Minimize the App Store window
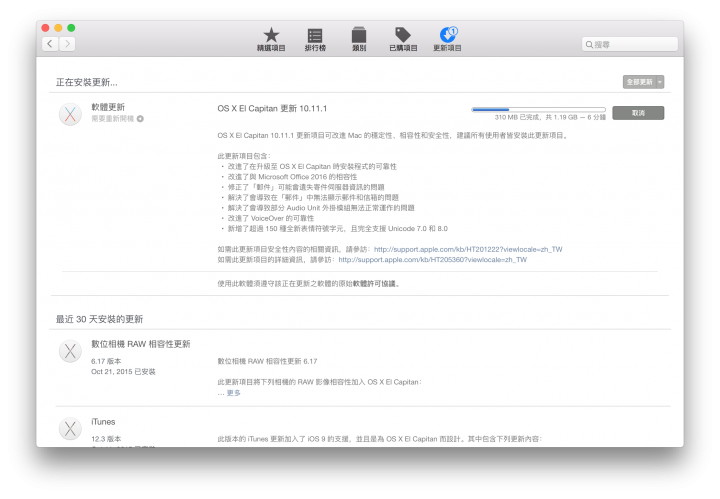 tap(58, 28)
